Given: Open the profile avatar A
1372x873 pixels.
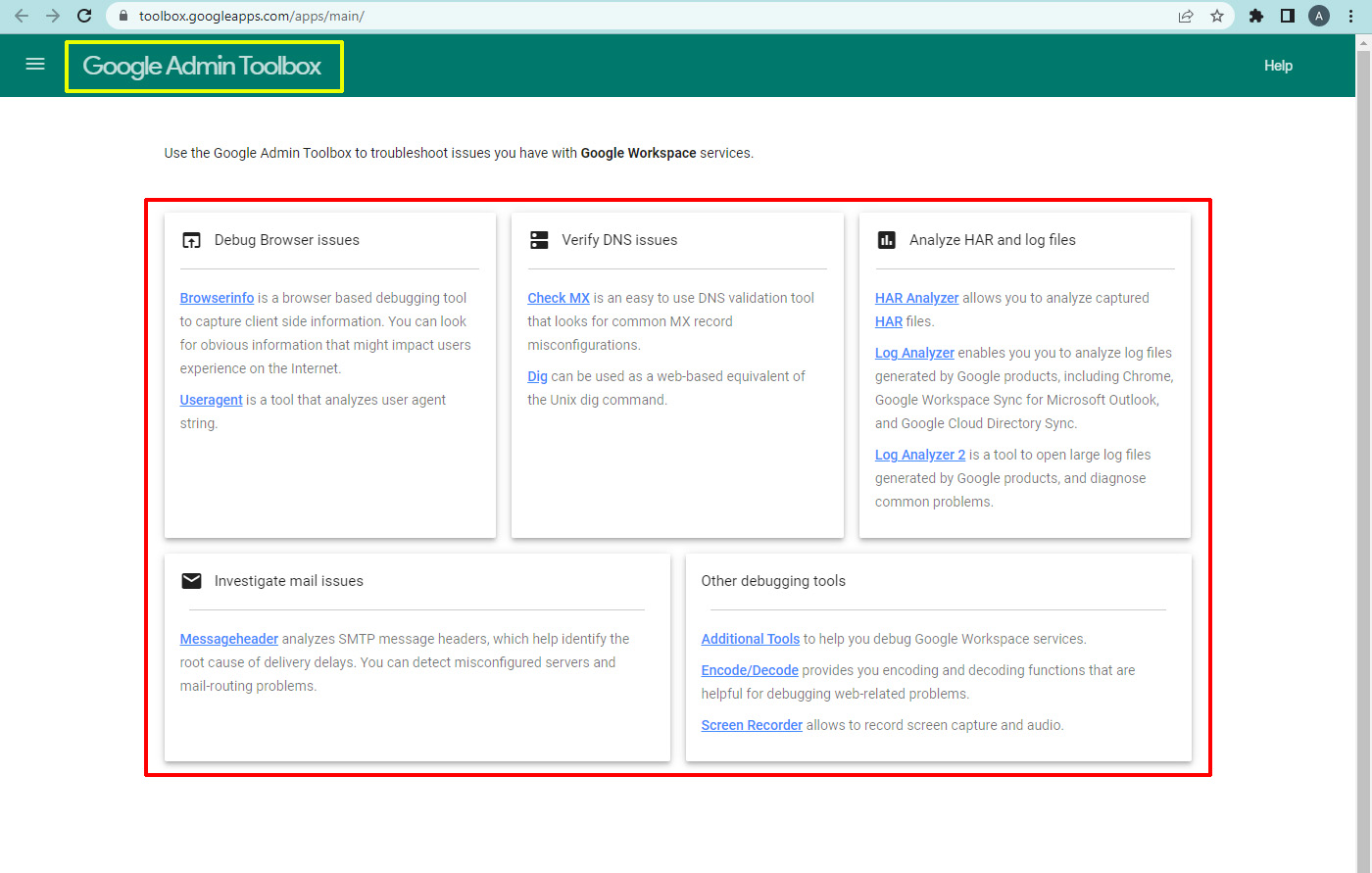Looking at the screenshot, I should pos(1319,16).
